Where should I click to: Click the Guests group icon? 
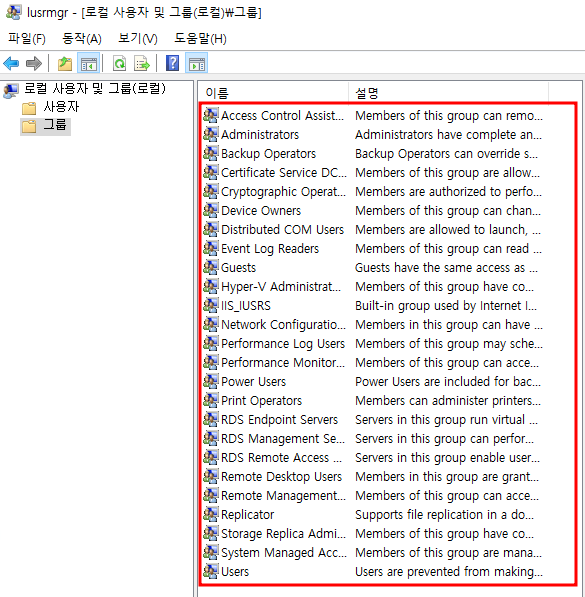coord(211,267)
